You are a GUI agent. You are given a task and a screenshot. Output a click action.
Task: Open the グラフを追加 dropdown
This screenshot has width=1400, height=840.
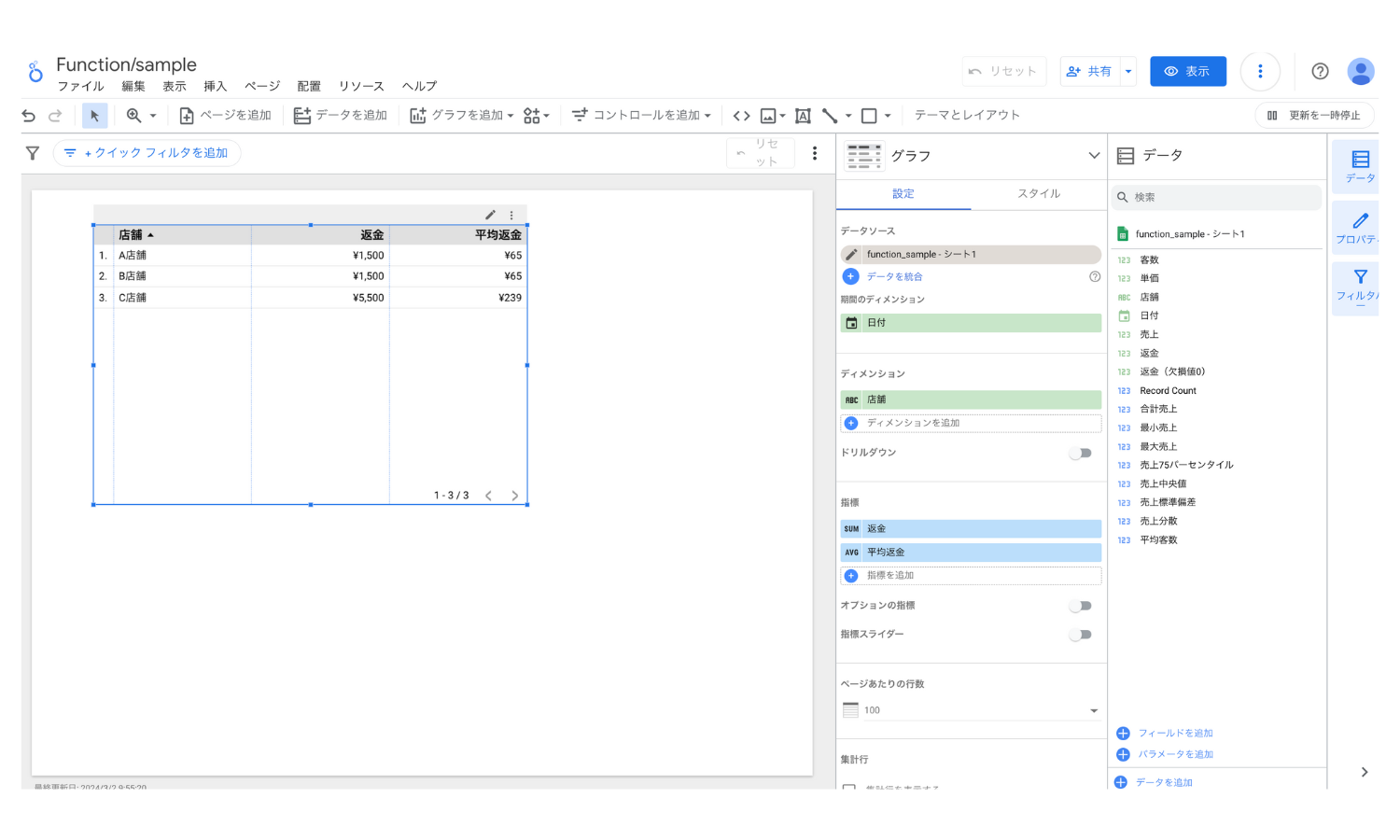462,116
